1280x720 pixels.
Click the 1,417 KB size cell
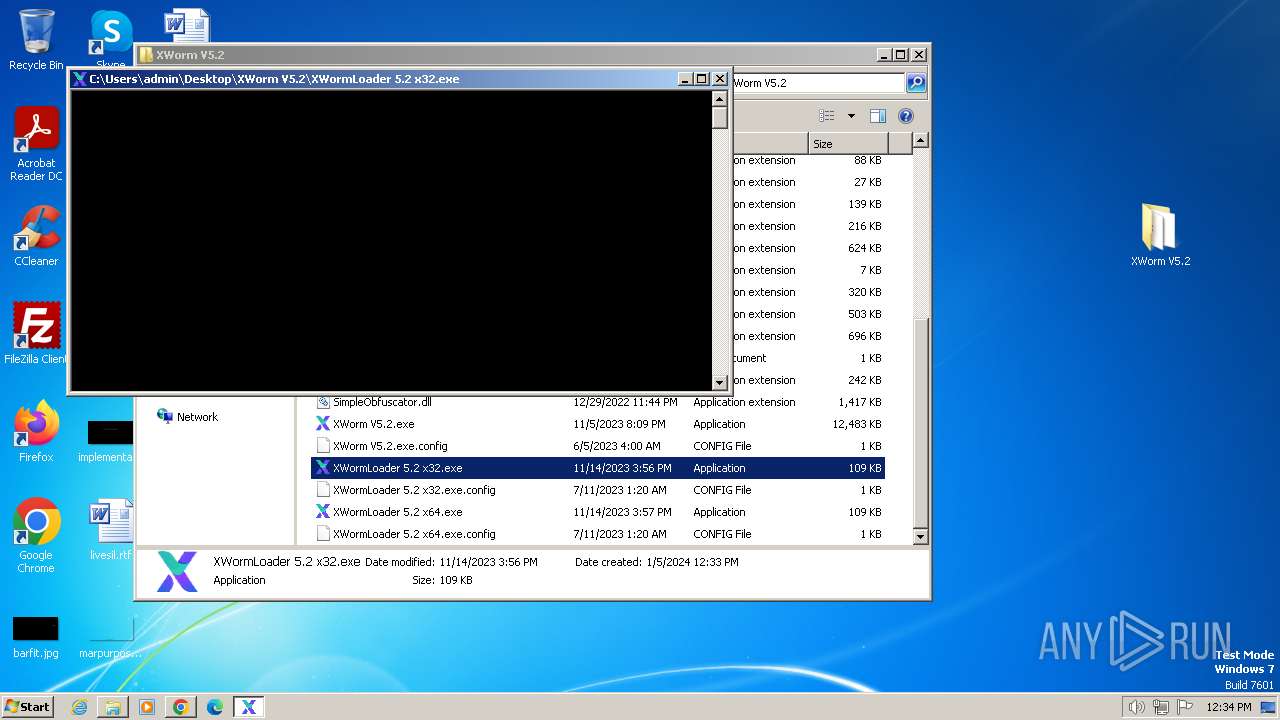coord(860,402)
